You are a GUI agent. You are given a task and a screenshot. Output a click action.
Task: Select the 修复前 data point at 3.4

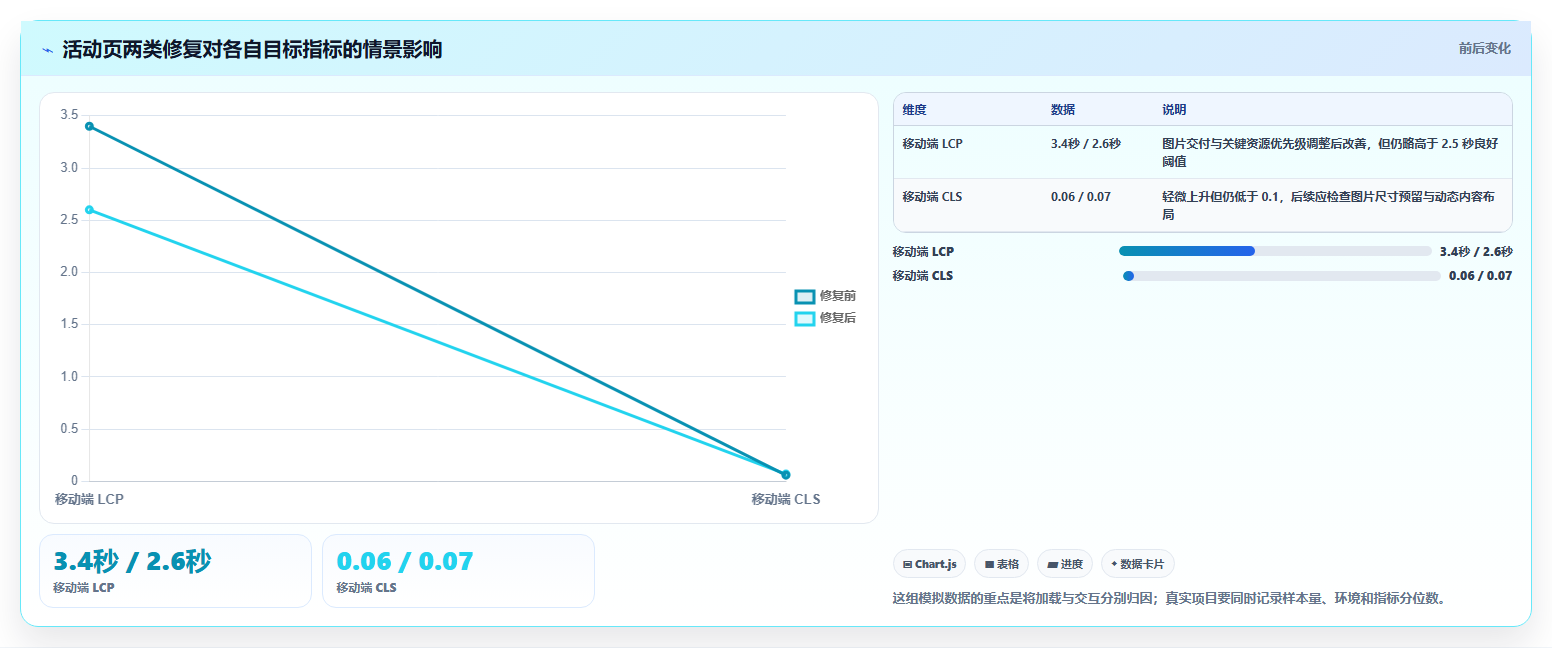tap(89, 126)
